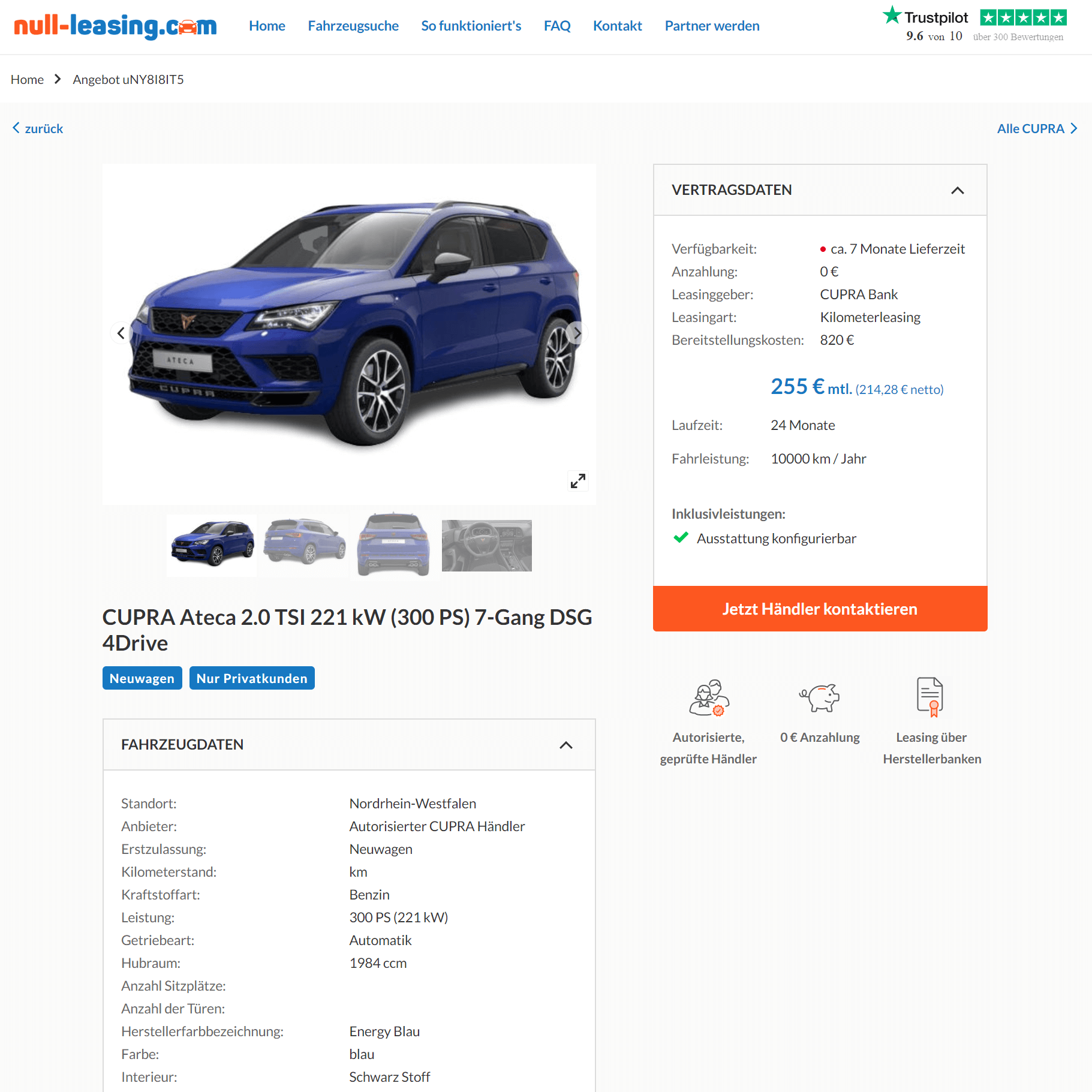
Task: Click Jetzt Händler kontaktieren button
Action: [820, 609]
